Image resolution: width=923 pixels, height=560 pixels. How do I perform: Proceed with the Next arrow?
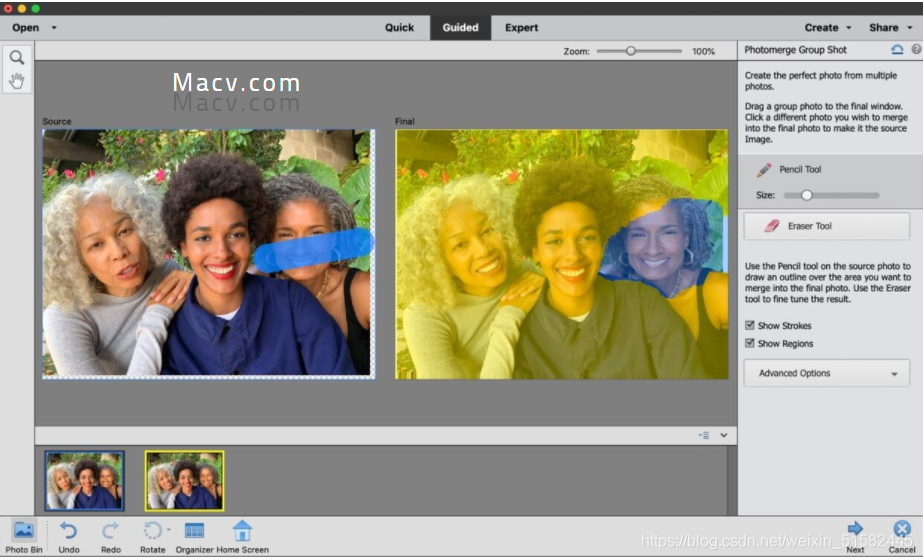point(855,536)
